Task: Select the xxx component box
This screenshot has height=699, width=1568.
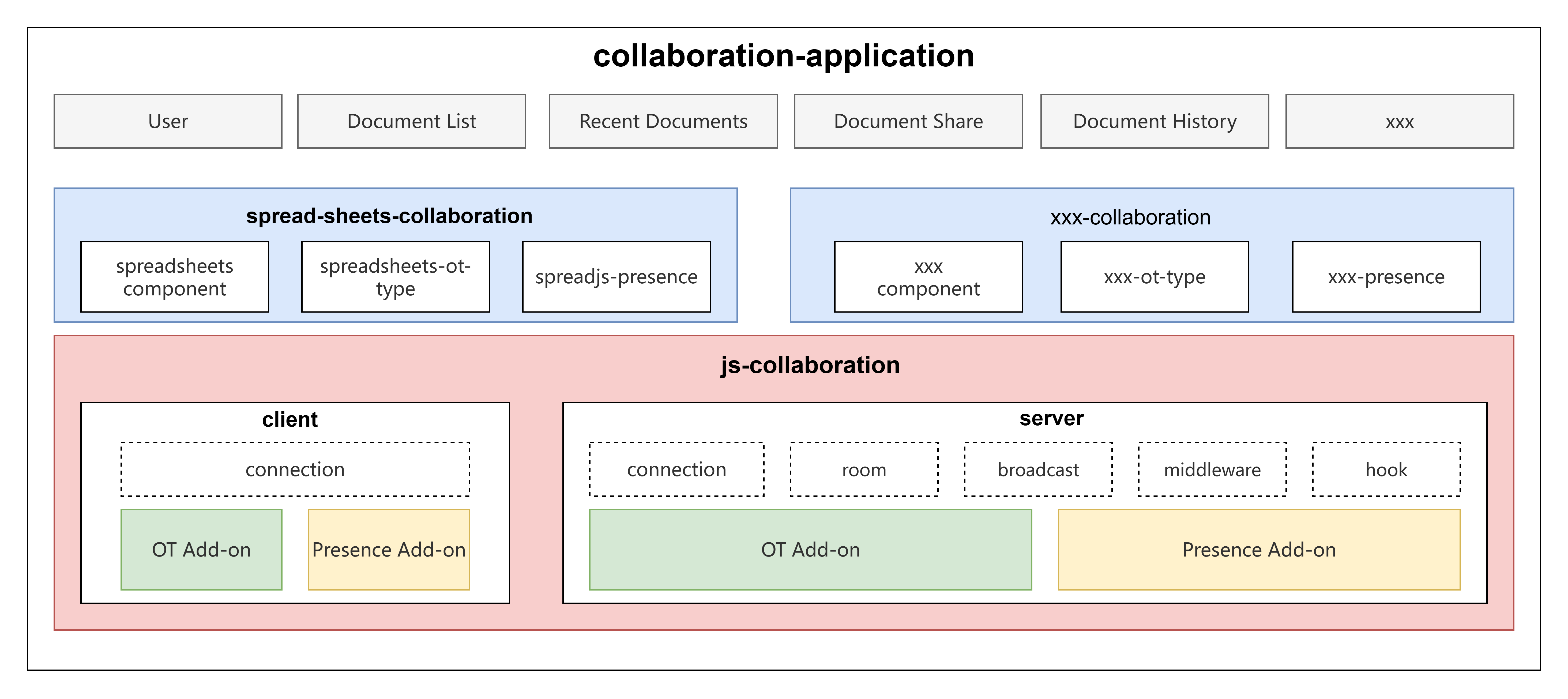Action: [928, 277]
